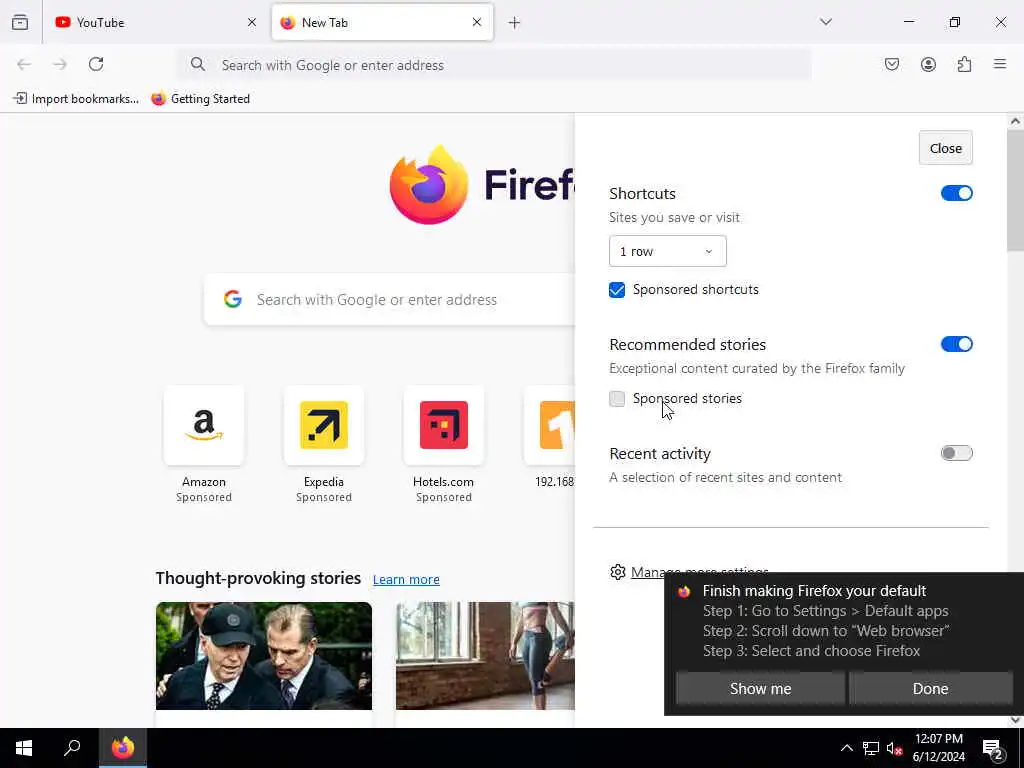Check the Sponsored stories checkbox
Image resolution: width=1024 pixels, height=768 pixels.
[x=616, y=398]
